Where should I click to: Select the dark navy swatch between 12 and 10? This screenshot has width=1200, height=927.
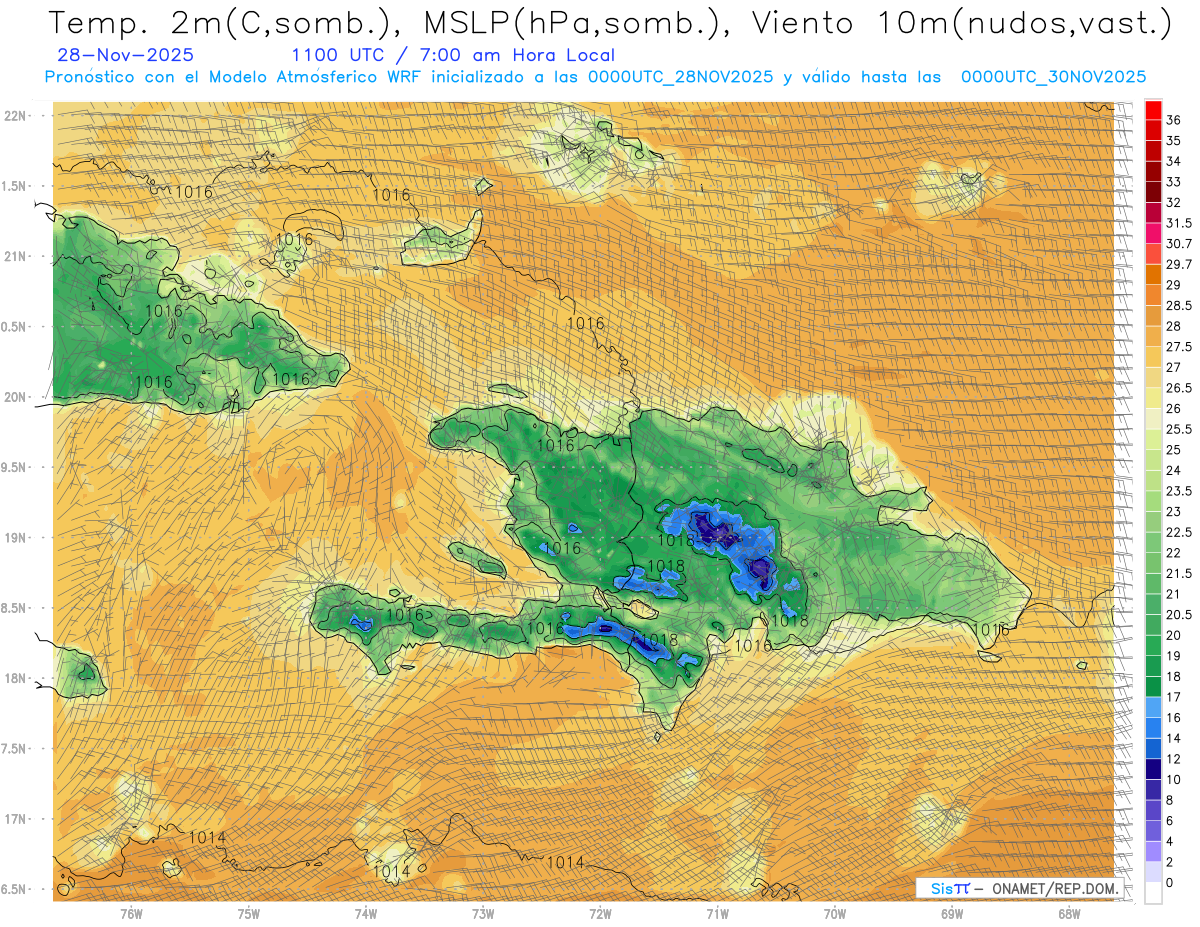pyautogui.click(x=1153, y=770)
